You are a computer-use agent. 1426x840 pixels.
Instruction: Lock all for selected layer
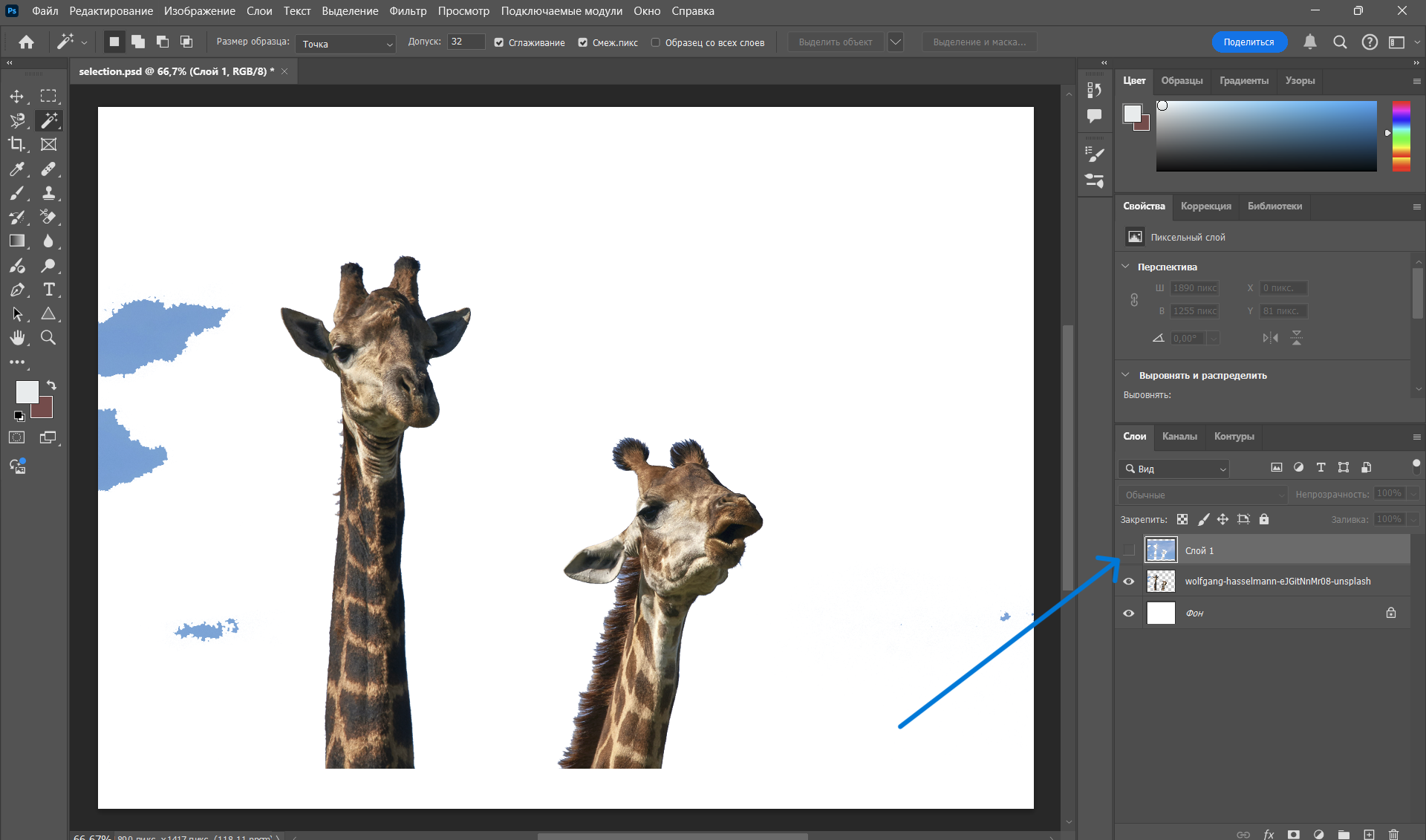coord(1264,519)
